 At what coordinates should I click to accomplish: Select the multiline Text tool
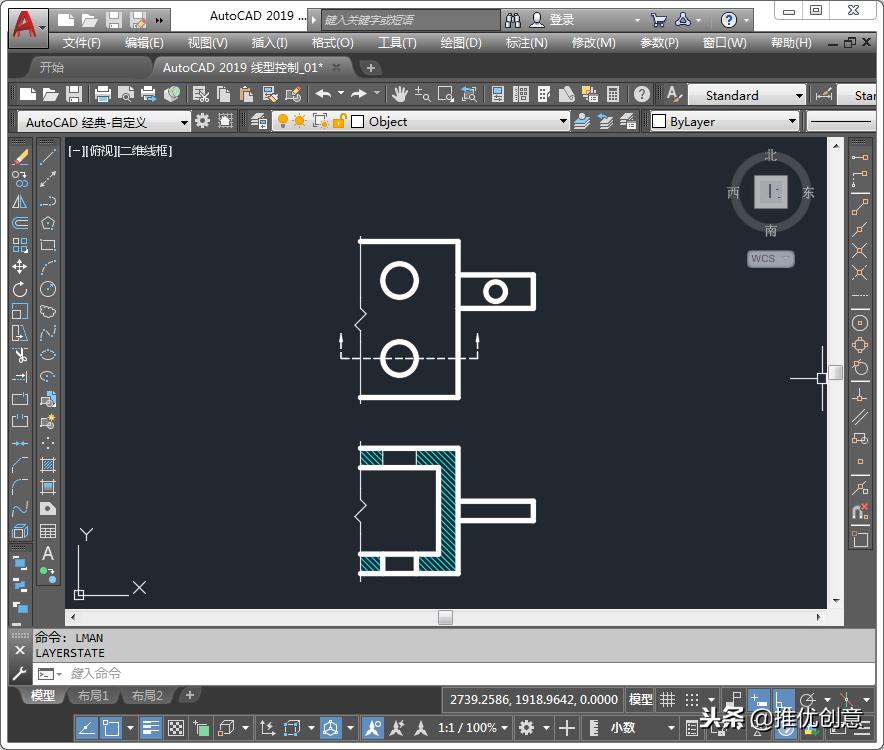pyautogui.click(x=48, y=553)
